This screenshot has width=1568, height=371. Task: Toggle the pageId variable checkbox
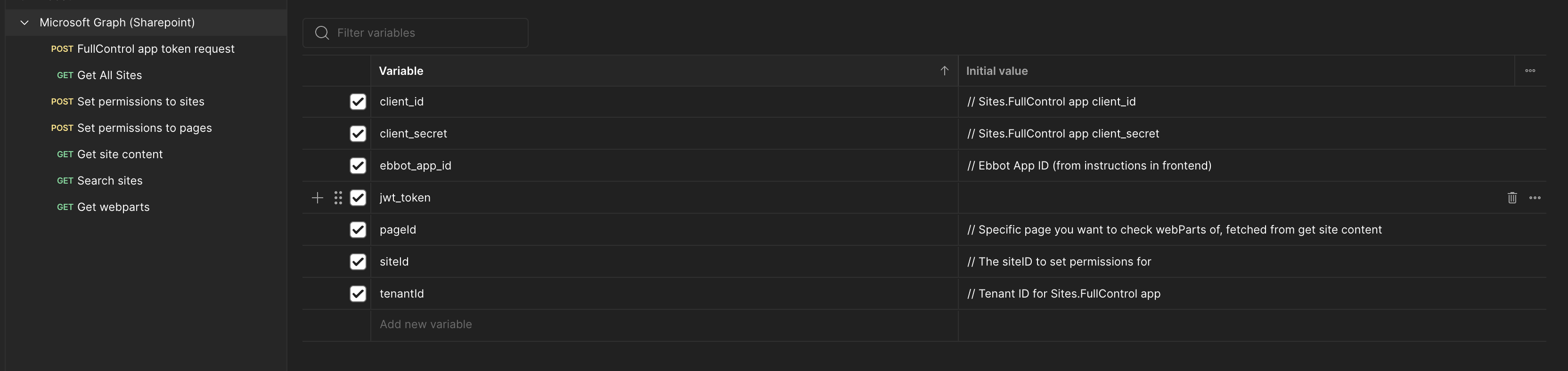point(358,230)
